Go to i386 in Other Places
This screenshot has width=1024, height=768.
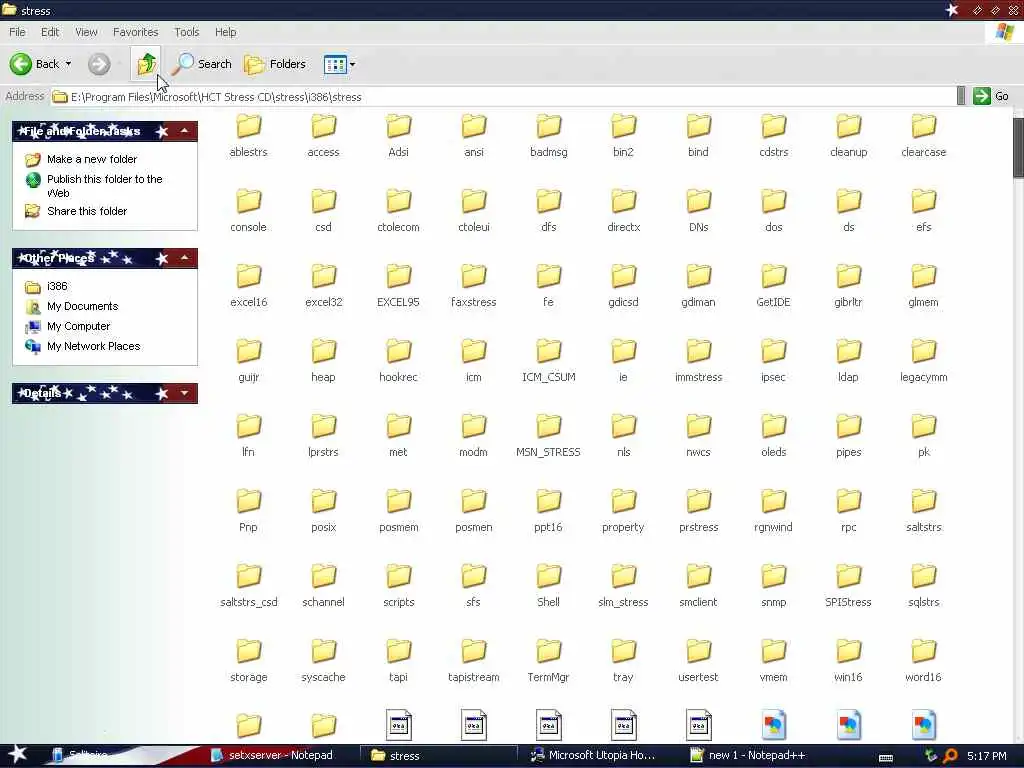pos(57,286)
